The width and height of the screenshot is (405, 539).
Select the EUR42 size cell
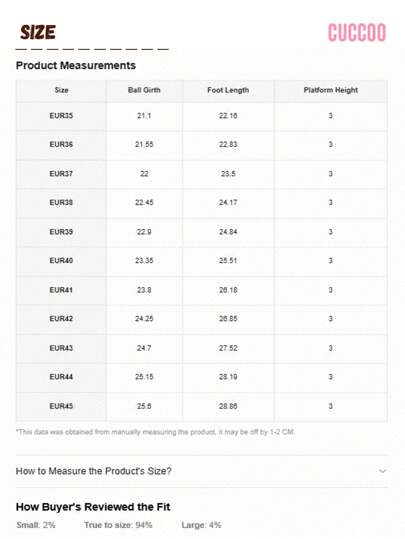(61, 319)
